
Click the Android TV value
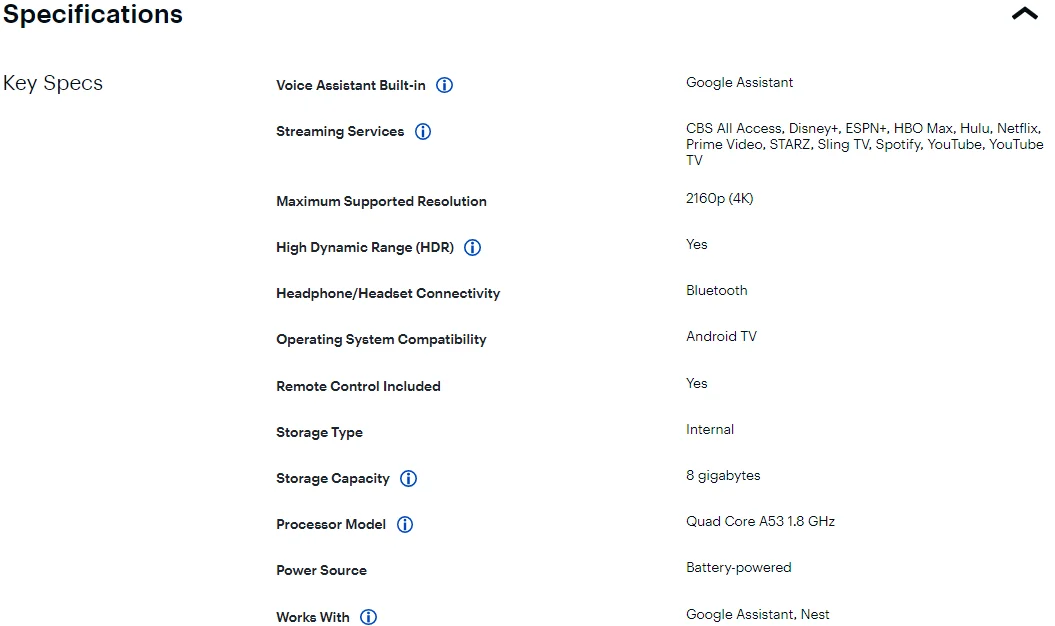[x=721, y=337]
